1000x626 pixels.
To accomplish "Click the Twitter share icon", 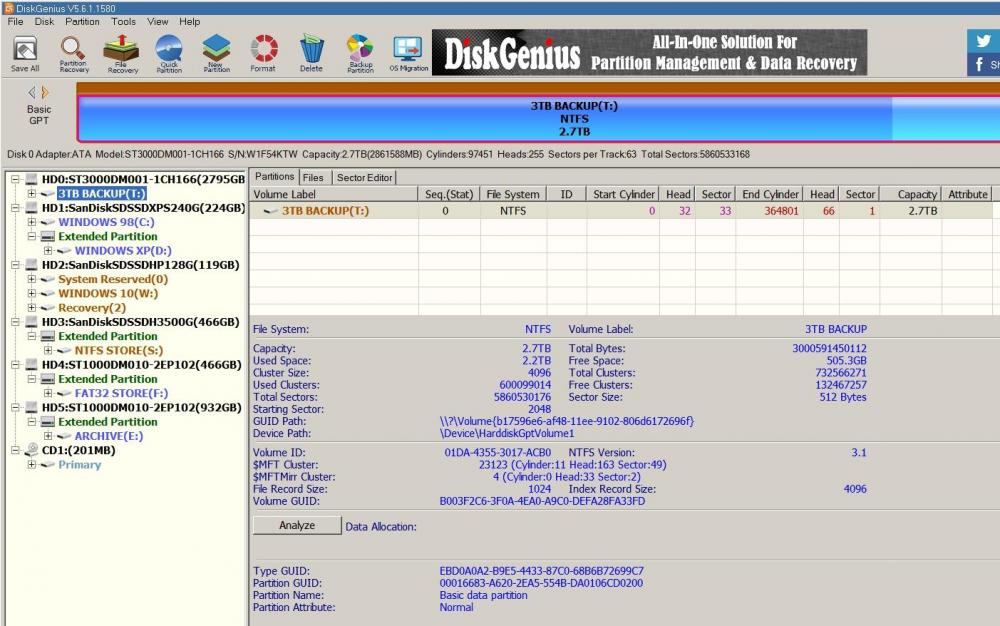I will (983, 41).
